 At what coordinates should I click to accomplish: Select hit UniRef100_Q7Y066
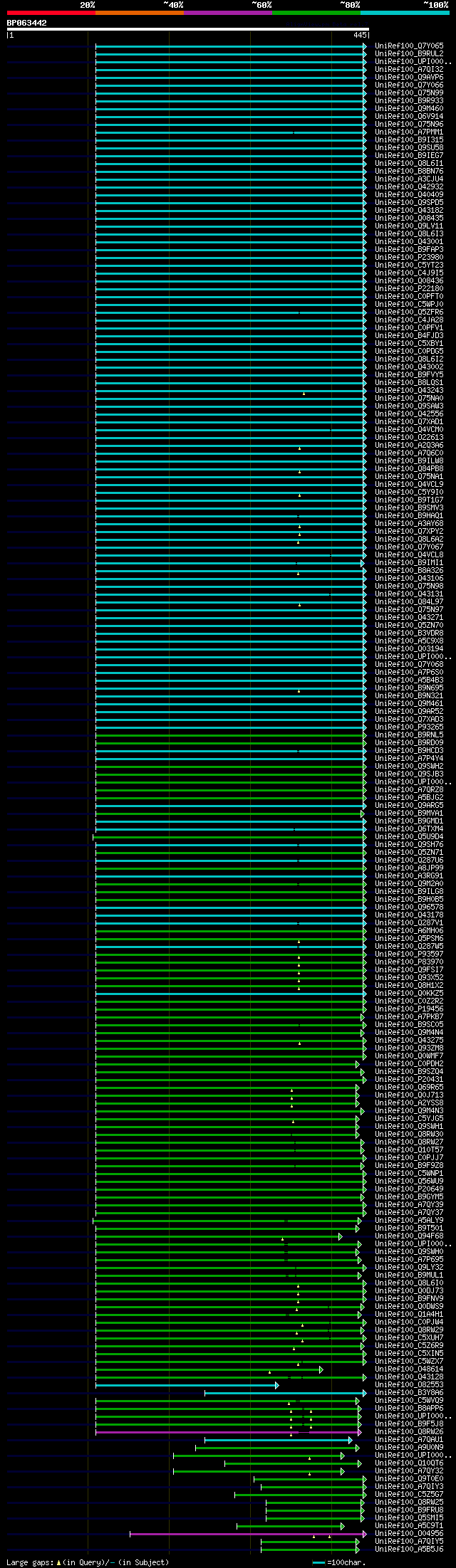tap(409, 85)
